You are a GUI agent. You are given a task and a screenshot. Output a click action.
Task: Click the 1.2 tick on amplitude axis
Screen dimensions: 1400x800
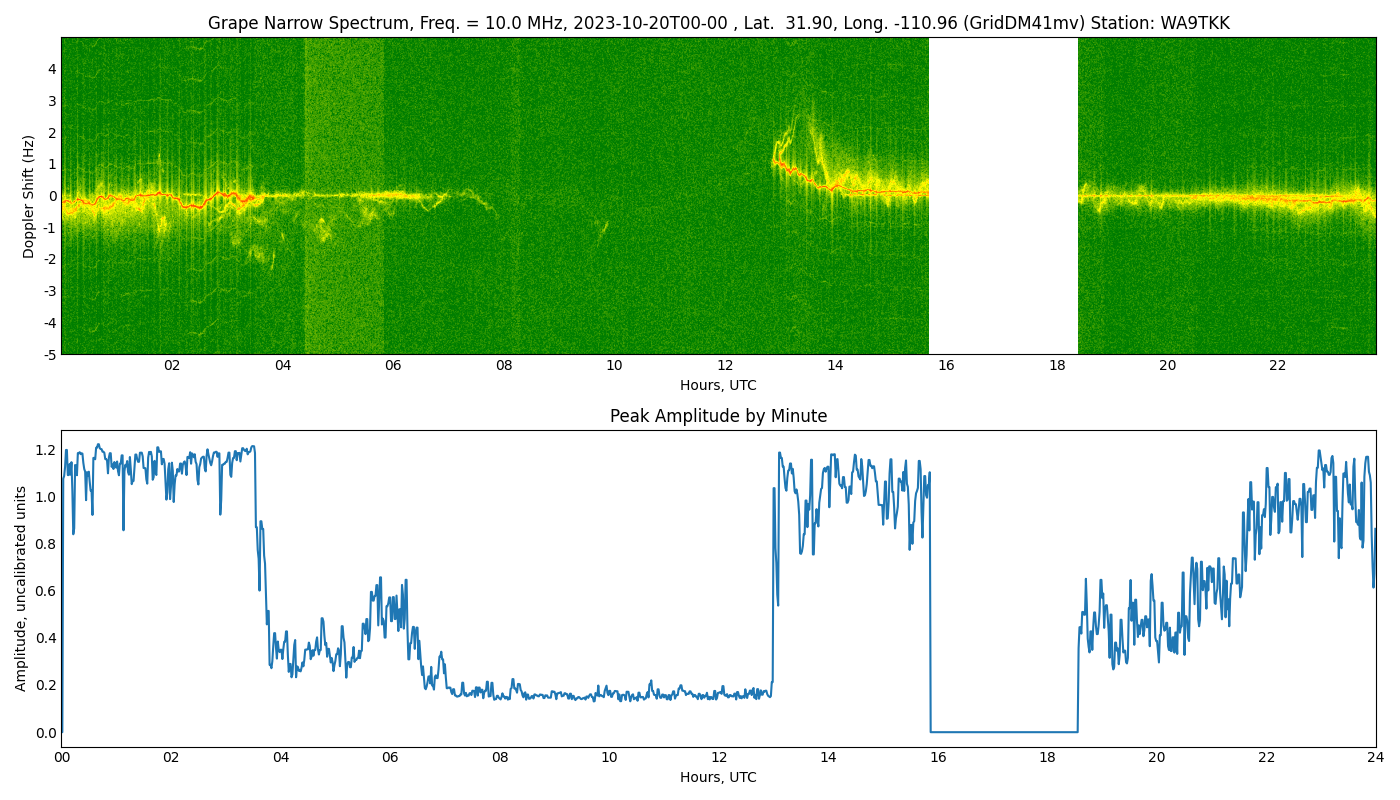pos(45,450)
